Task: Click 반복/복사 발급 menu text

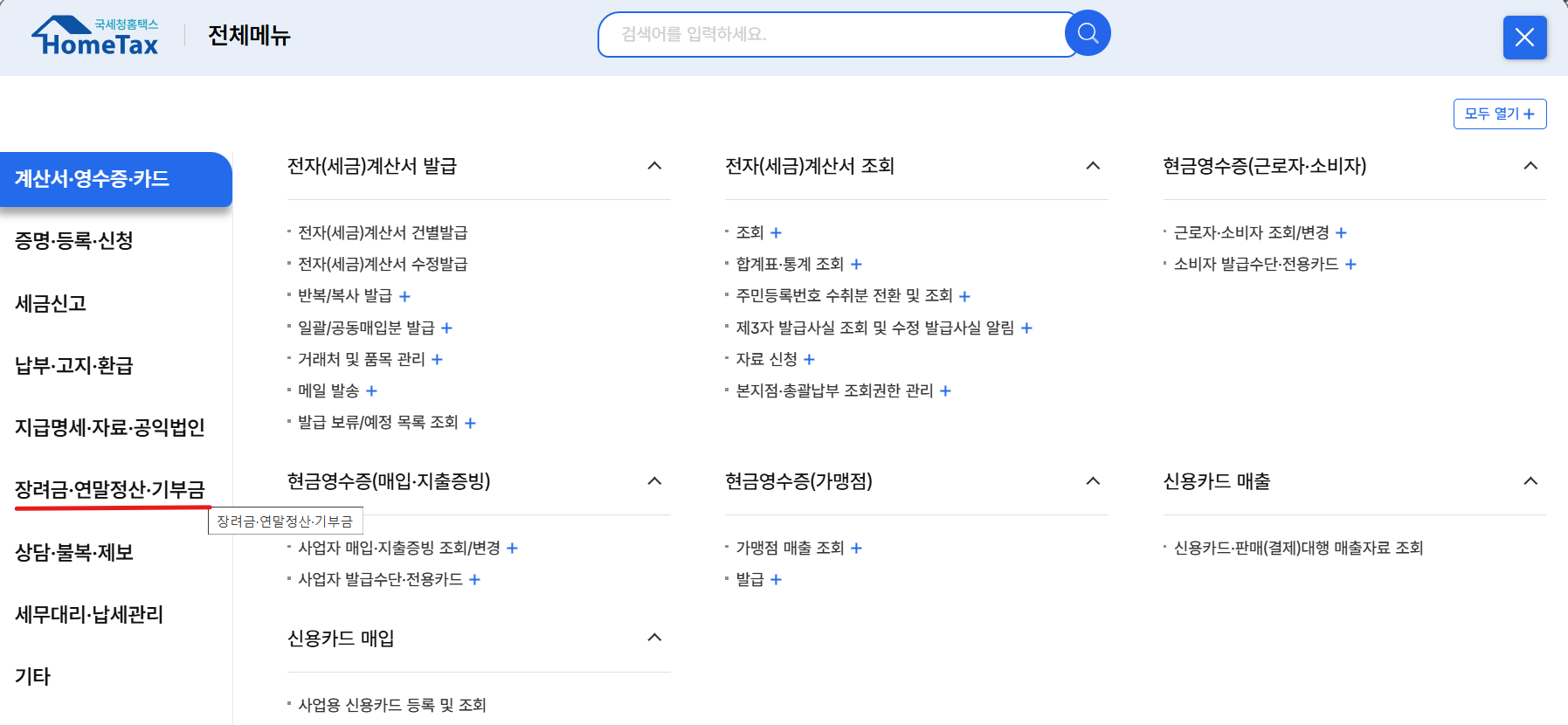Action: point(345,295)
